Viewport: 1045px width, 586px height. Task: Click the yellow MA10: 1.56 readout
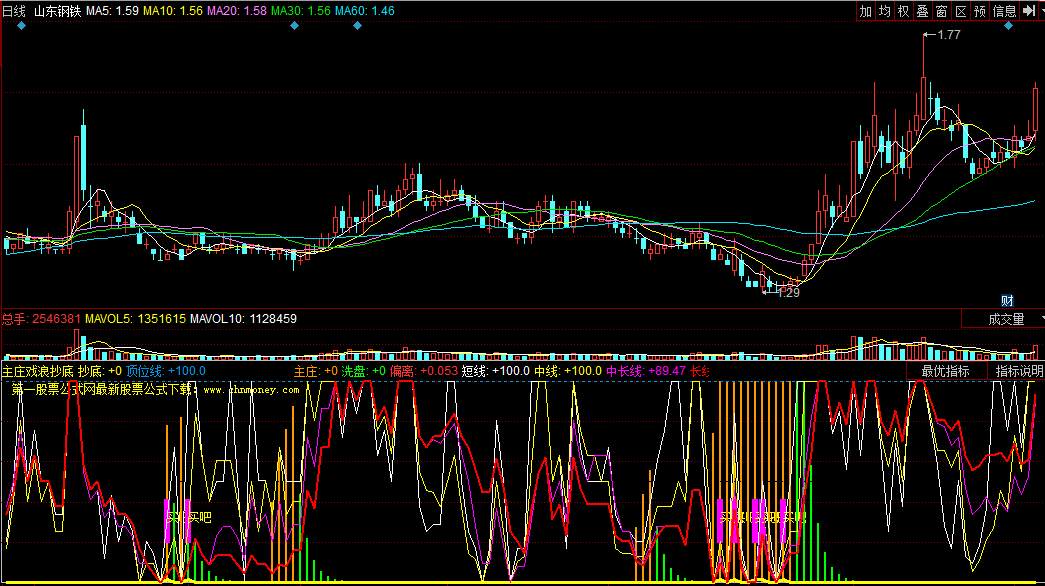point(173,11)
